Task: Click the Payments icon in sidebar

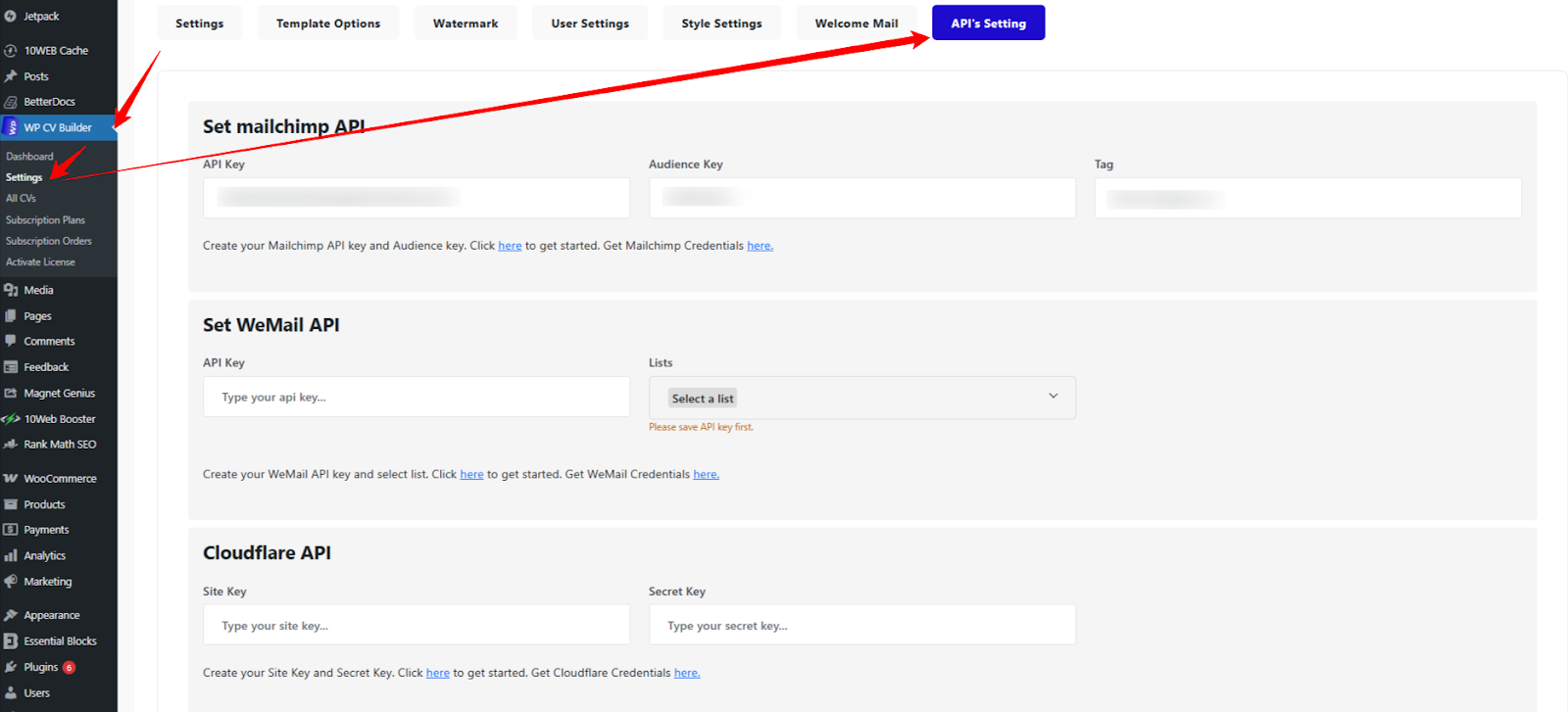Action: click(x=11, y=530)
